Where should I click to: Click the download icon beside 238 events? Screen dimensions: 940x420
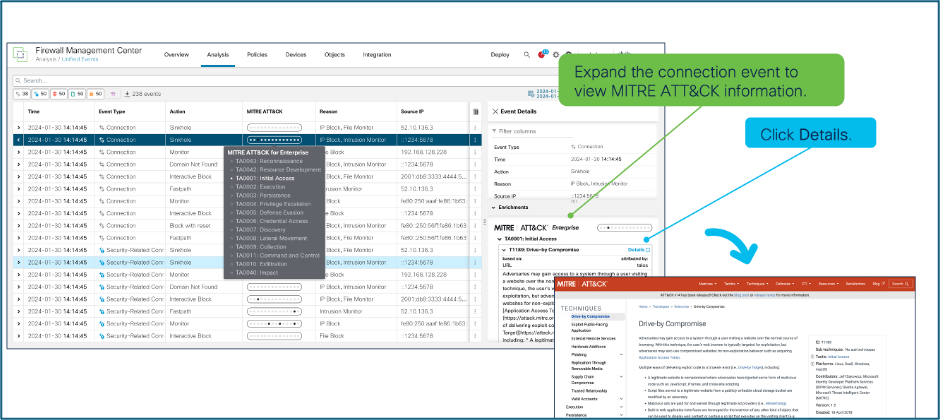[127, 94]
